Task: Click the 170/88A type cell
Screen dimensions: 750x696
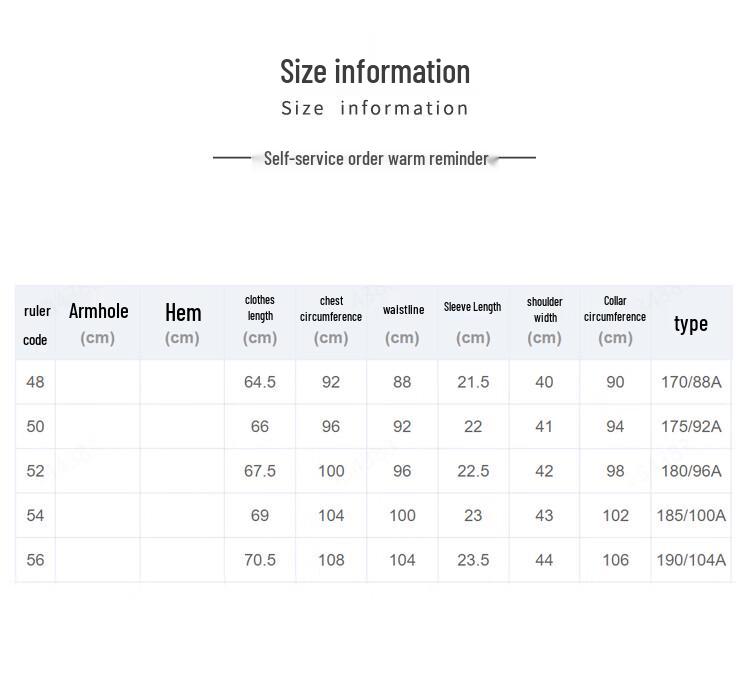Action: (x=691, y=382)
